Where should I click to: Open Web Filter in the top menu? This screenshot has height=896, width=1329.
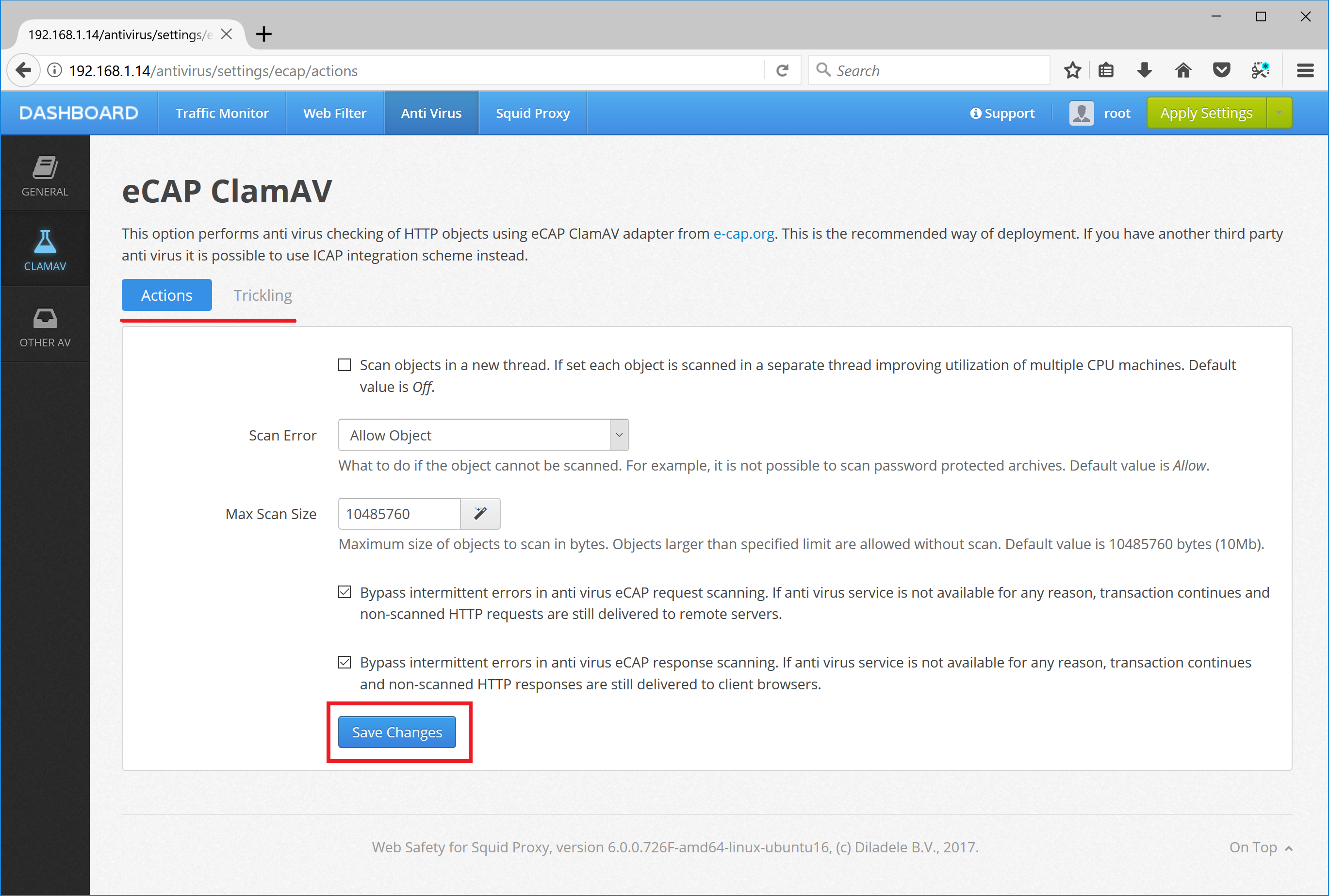pyautogui.click(x=335, y=113)
